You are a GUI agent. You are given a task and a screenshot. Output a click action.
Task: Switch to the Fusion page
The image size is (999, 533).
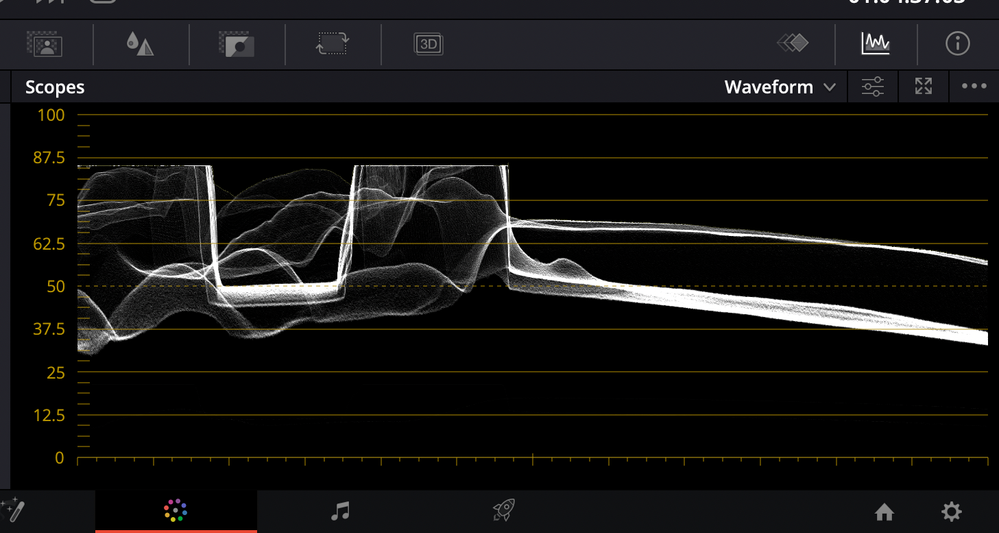point(14,511)
